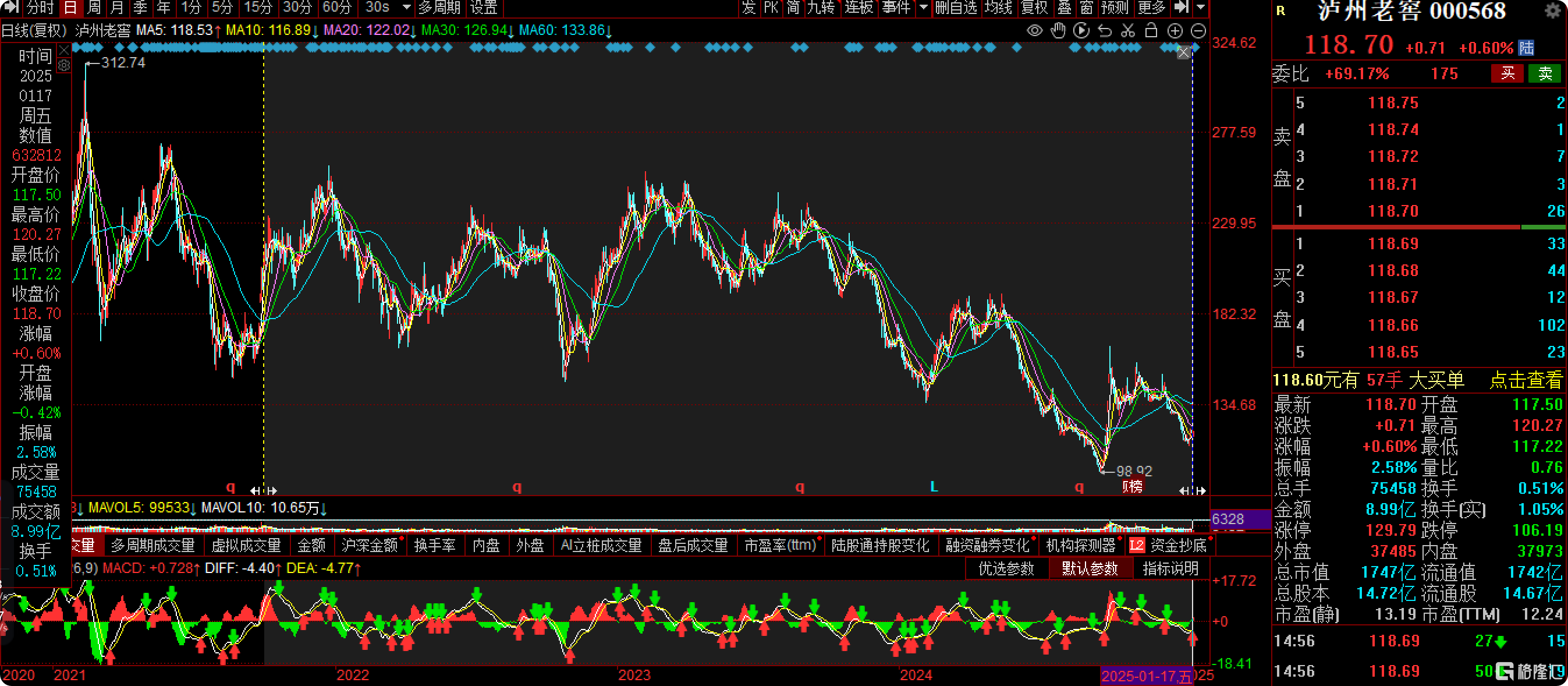
Task: Open settings gear next to stock title
Action: click(1553, 11)
